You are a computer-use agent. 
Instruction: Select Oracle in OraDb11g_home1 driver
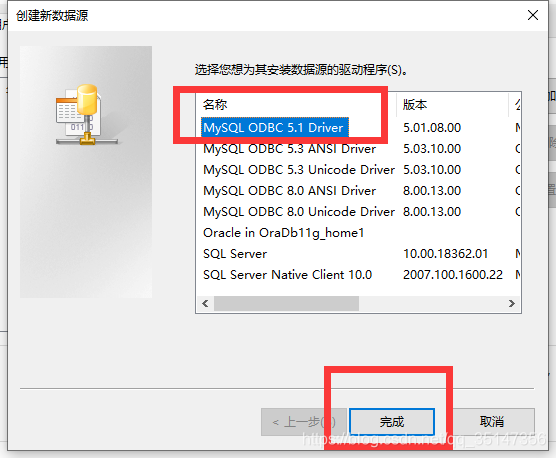coord(283,233)
